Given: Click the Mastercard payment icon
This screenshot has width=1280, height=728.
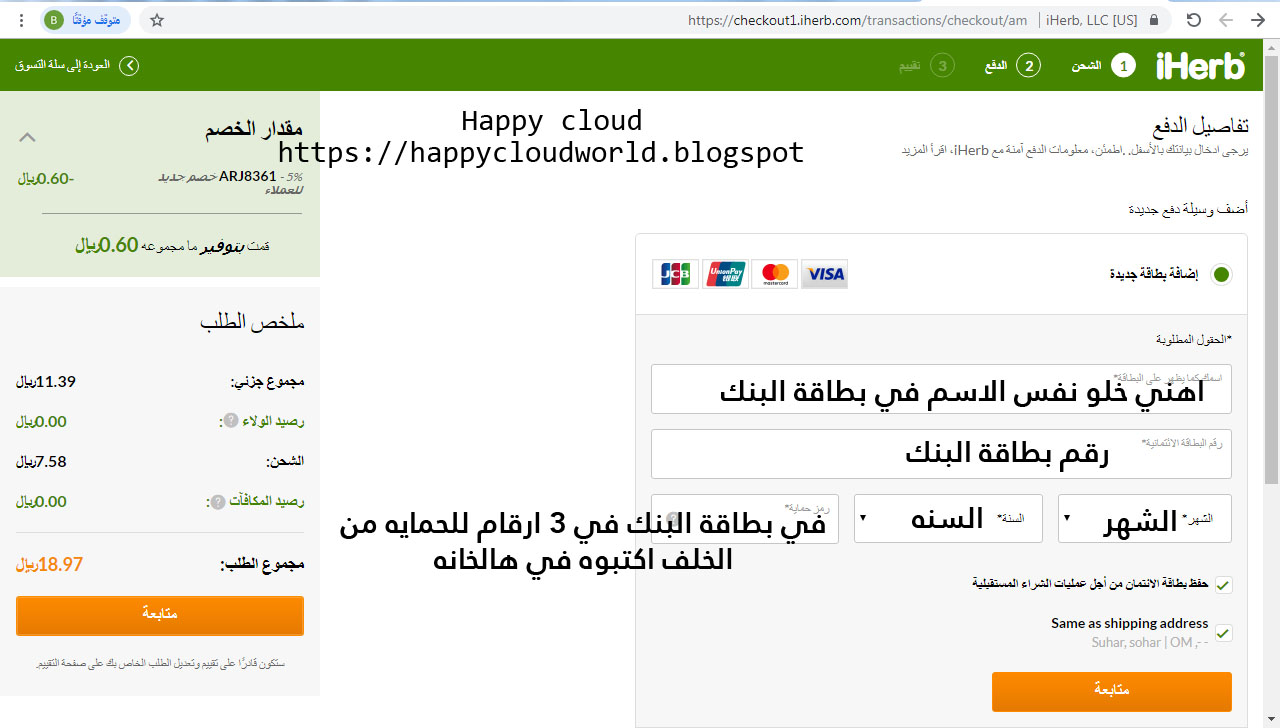Looking at the screenshot, I should click(774, 273).
